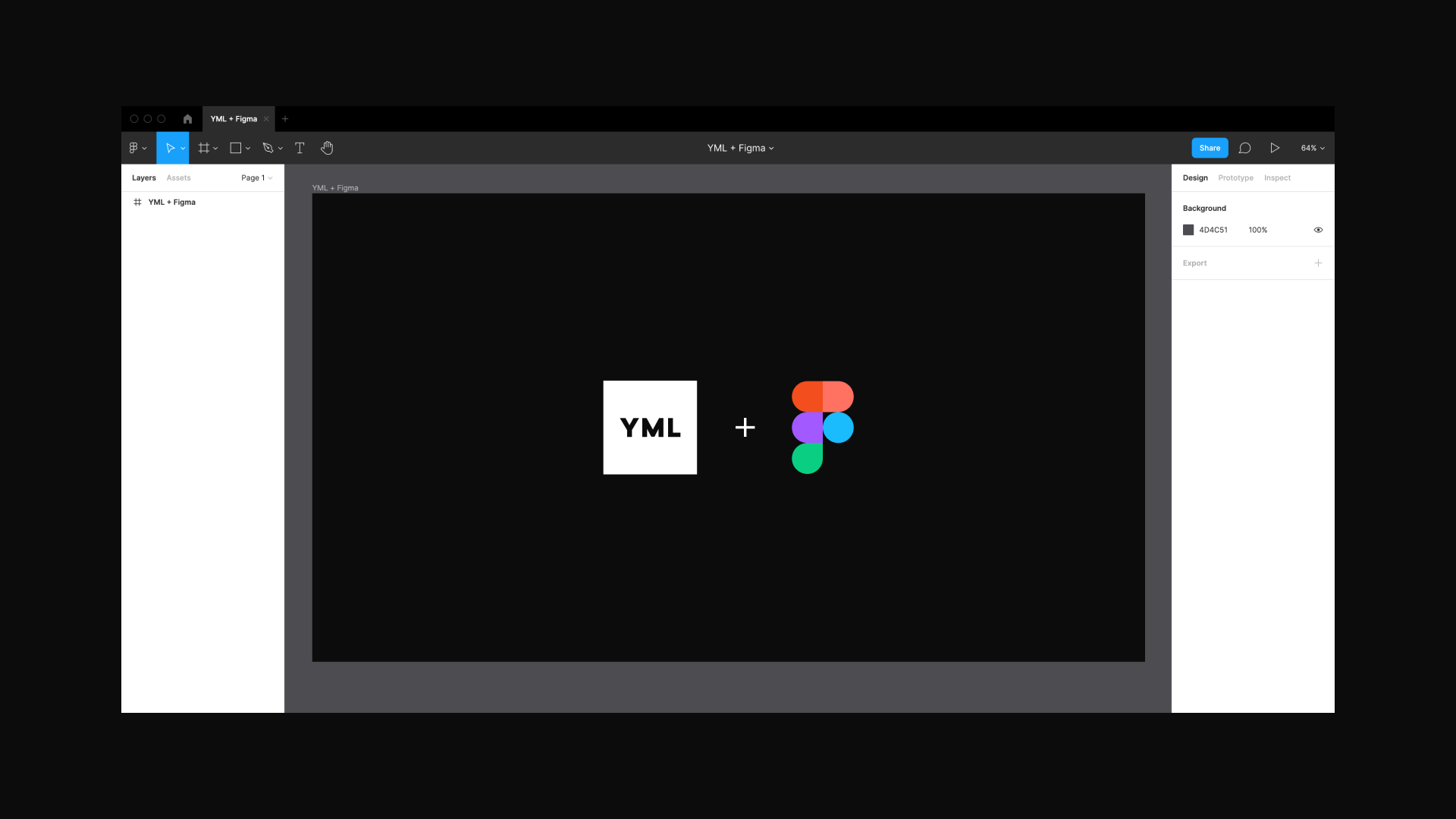Select the YML + Figma layer in panel
This screenshot has width=1456, height=819.
click(172, 202)
